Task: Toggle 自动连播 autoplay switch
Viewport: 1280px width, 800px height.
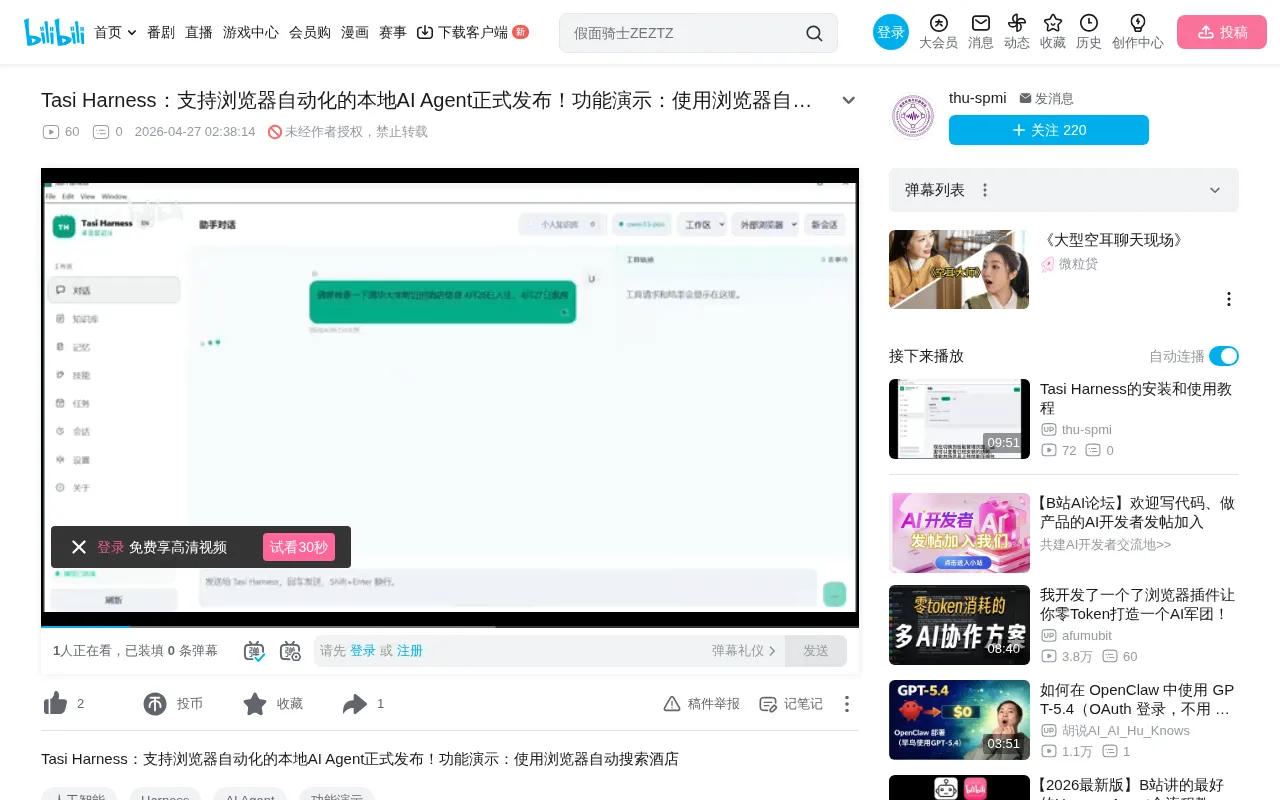Action: 1224,356
